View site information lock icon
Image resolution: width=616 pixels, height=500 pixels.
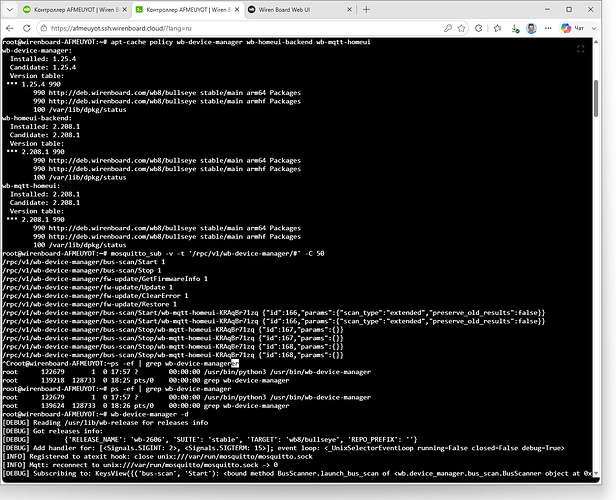44,28
